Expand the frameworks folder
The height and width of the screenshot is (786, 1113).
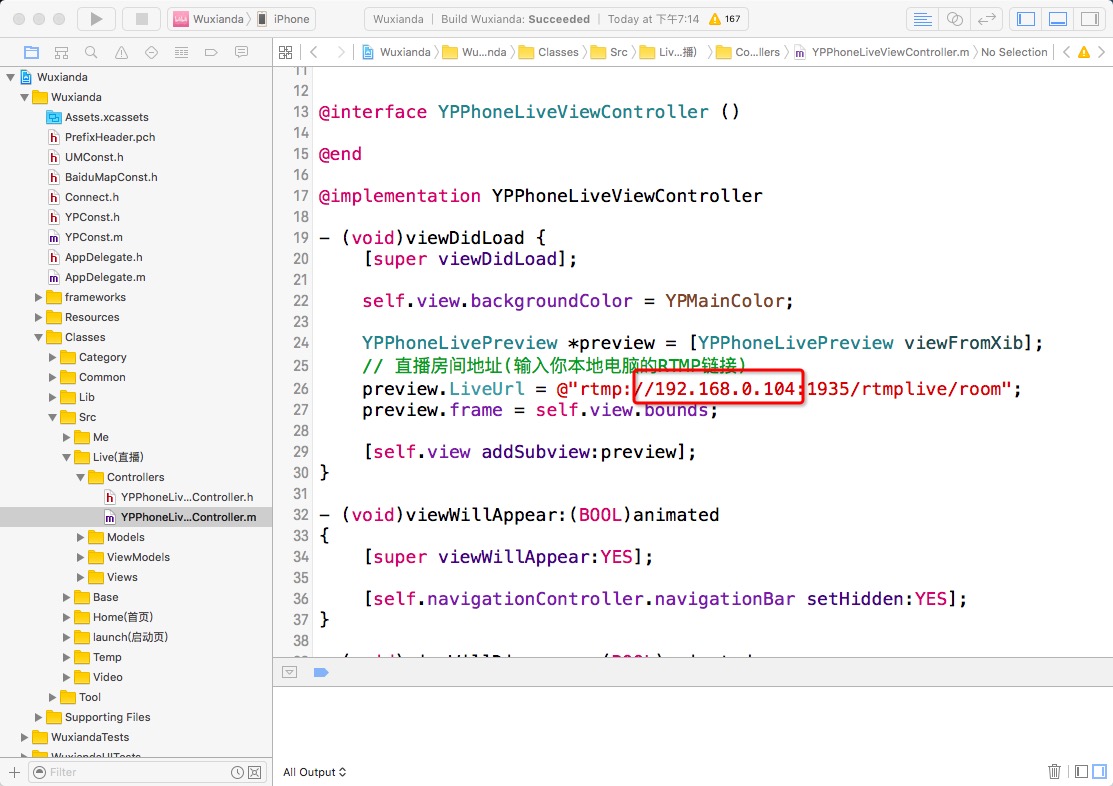coord(38,297)
